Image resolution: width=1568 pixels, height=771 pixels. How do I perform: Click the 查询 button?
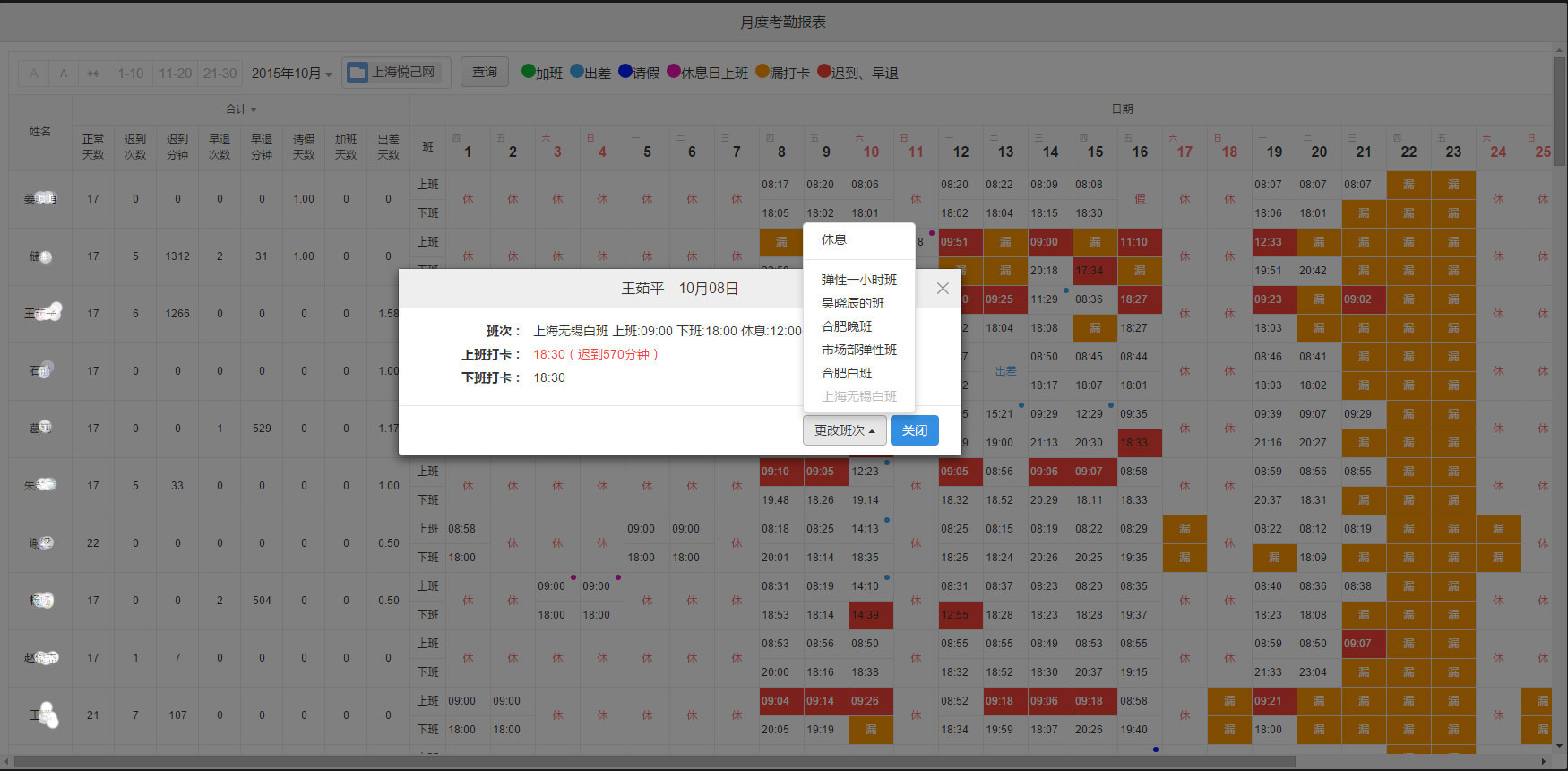click(x=485, y=73)
